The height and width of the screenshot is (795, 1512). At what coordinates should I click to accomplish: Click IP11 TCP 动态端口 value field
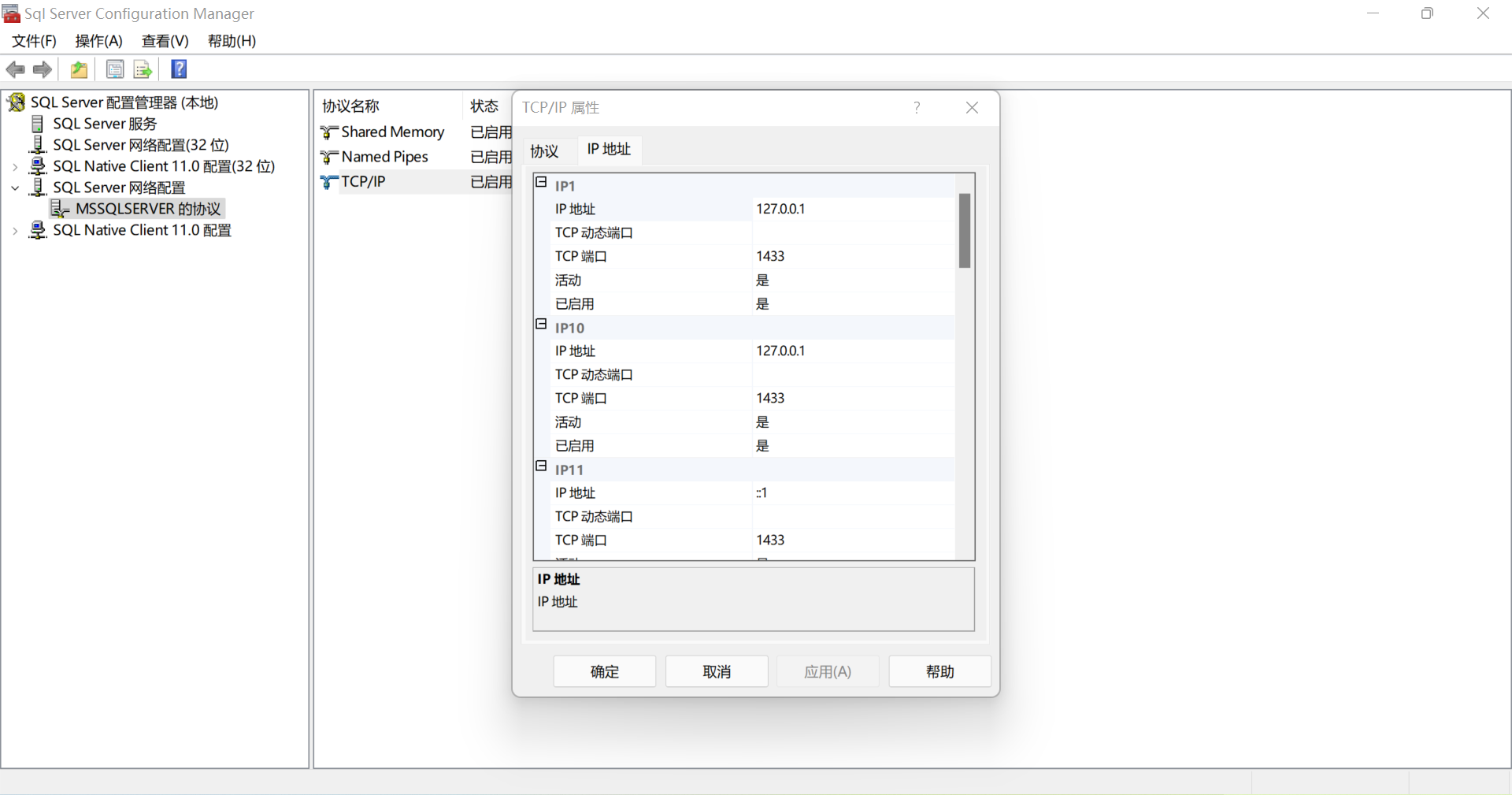pyautogui.click(x=854, y=516)
